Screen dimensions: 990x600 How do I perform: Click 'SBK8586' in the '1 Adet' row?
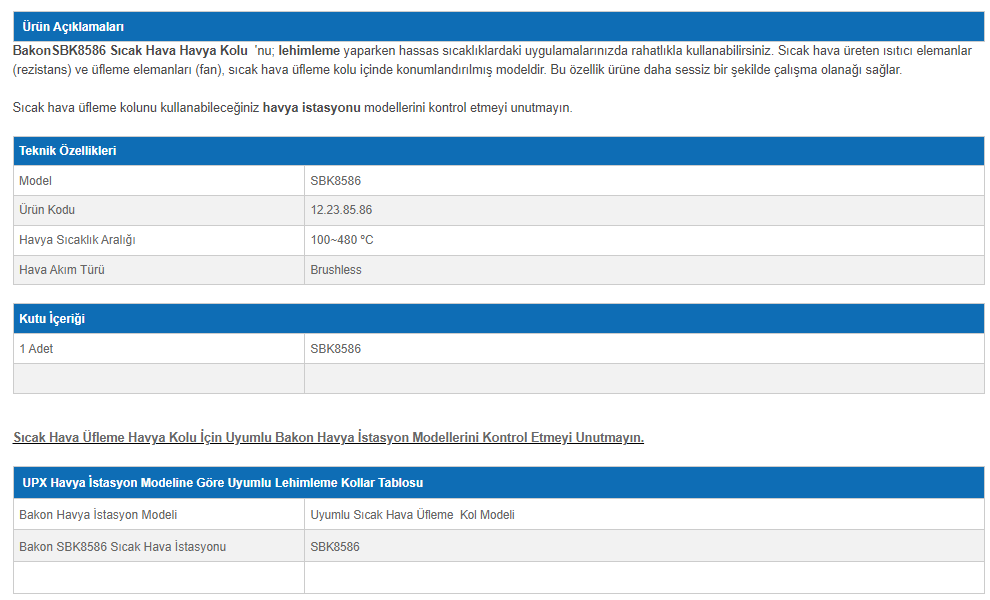(335, 349)
